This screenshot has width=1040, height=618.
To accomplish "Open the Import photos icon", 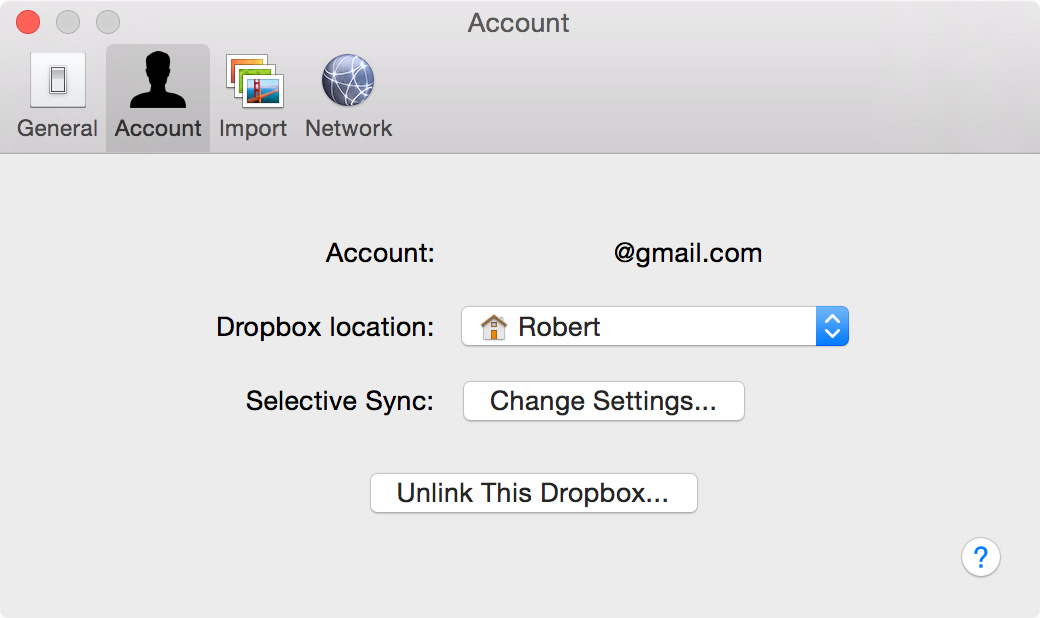I will [255, 80].
